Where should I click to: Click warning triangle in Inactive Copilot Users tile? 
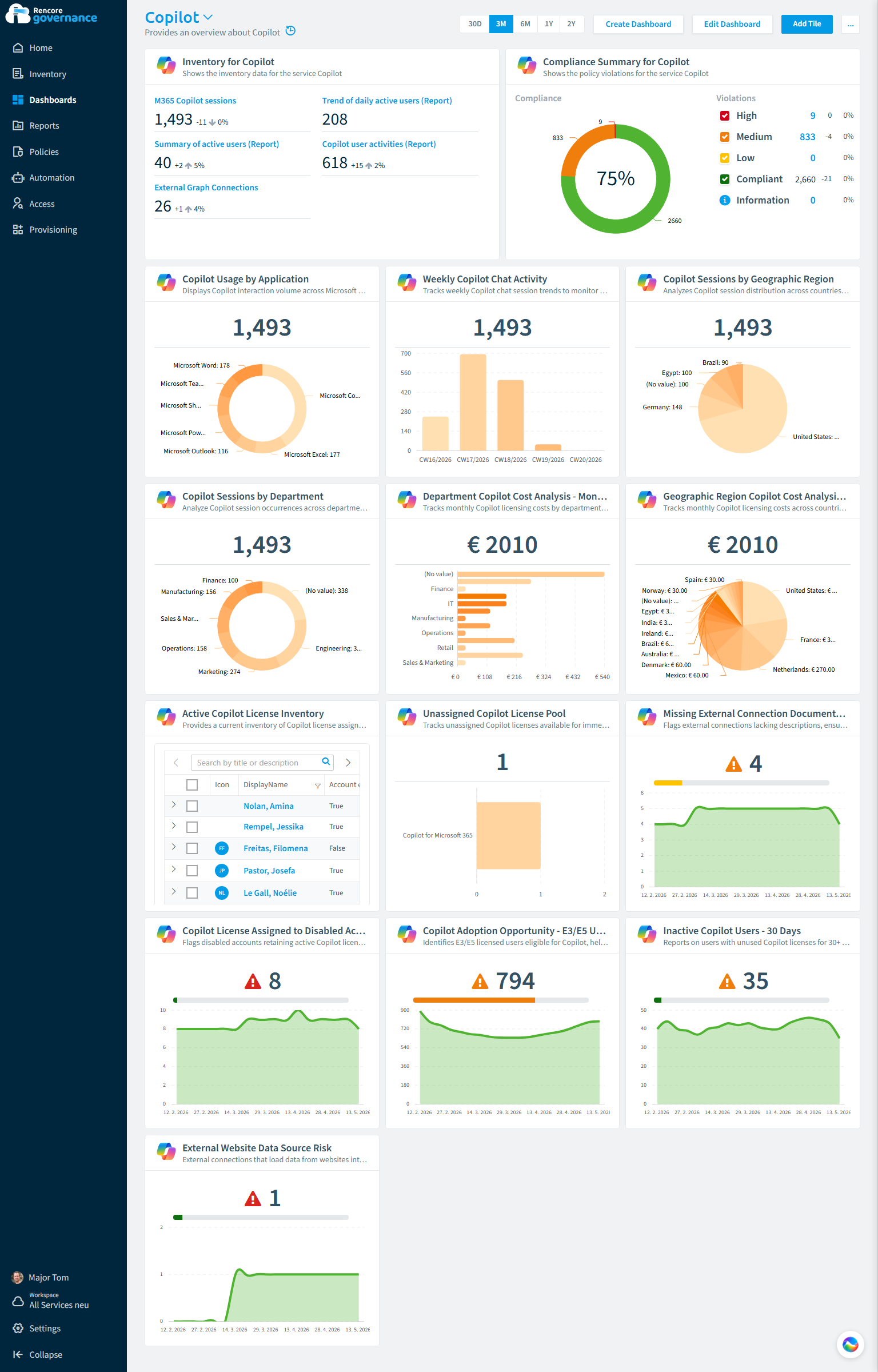coord(727,982)
